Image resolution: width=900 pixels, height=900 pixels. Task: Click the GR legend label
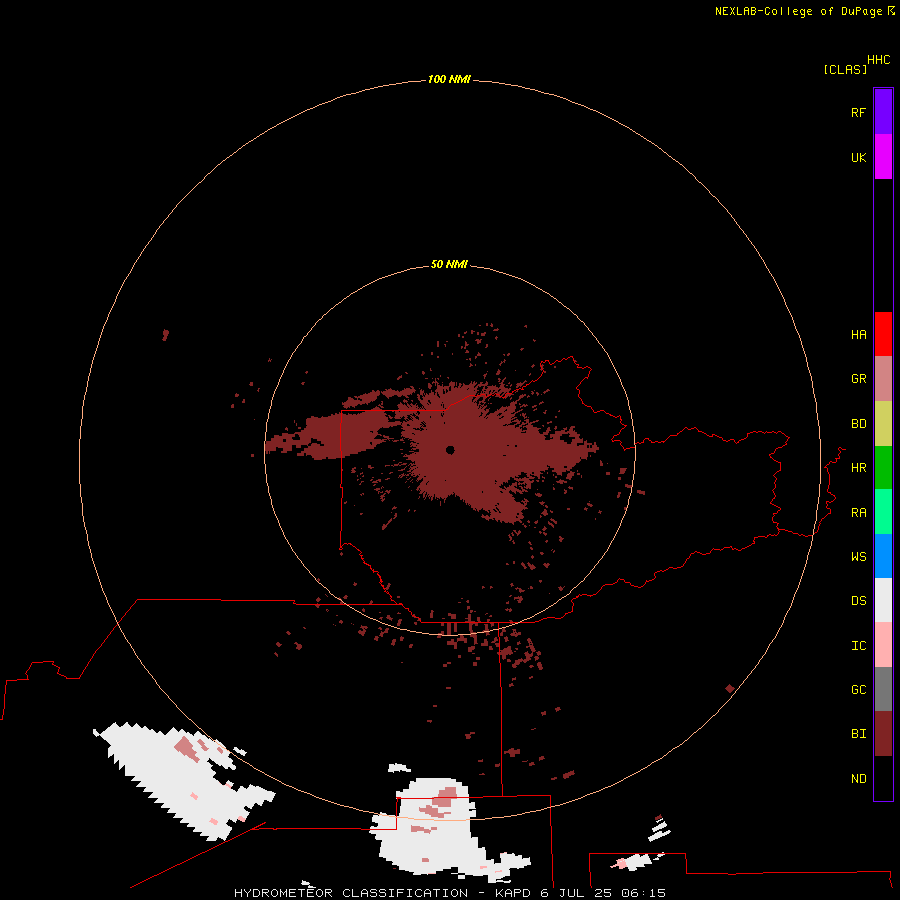pyautogui.click(x=858, y=379)
